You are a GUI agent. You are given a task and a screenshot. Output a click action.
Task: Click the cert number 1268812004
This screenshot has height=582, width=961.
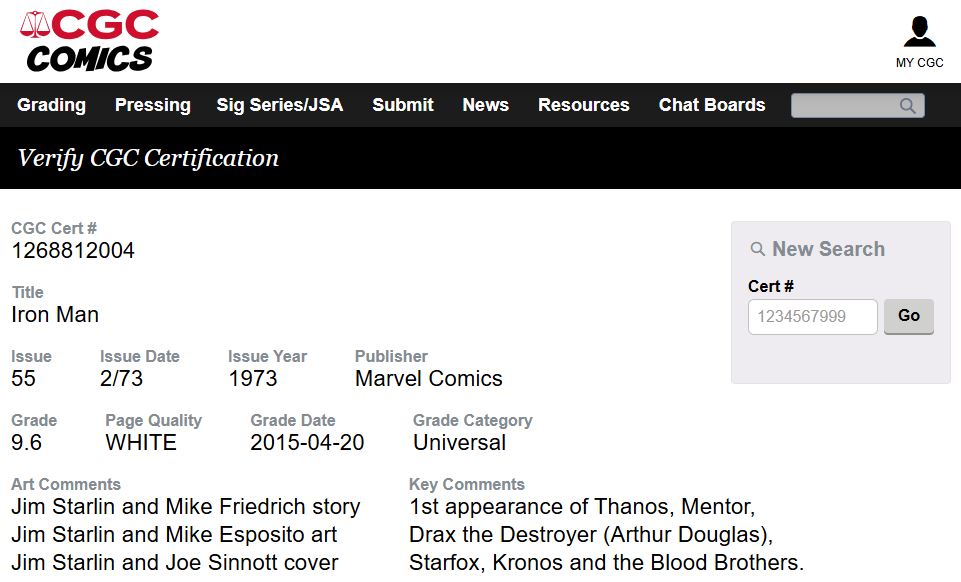click(x=73, y=251)
